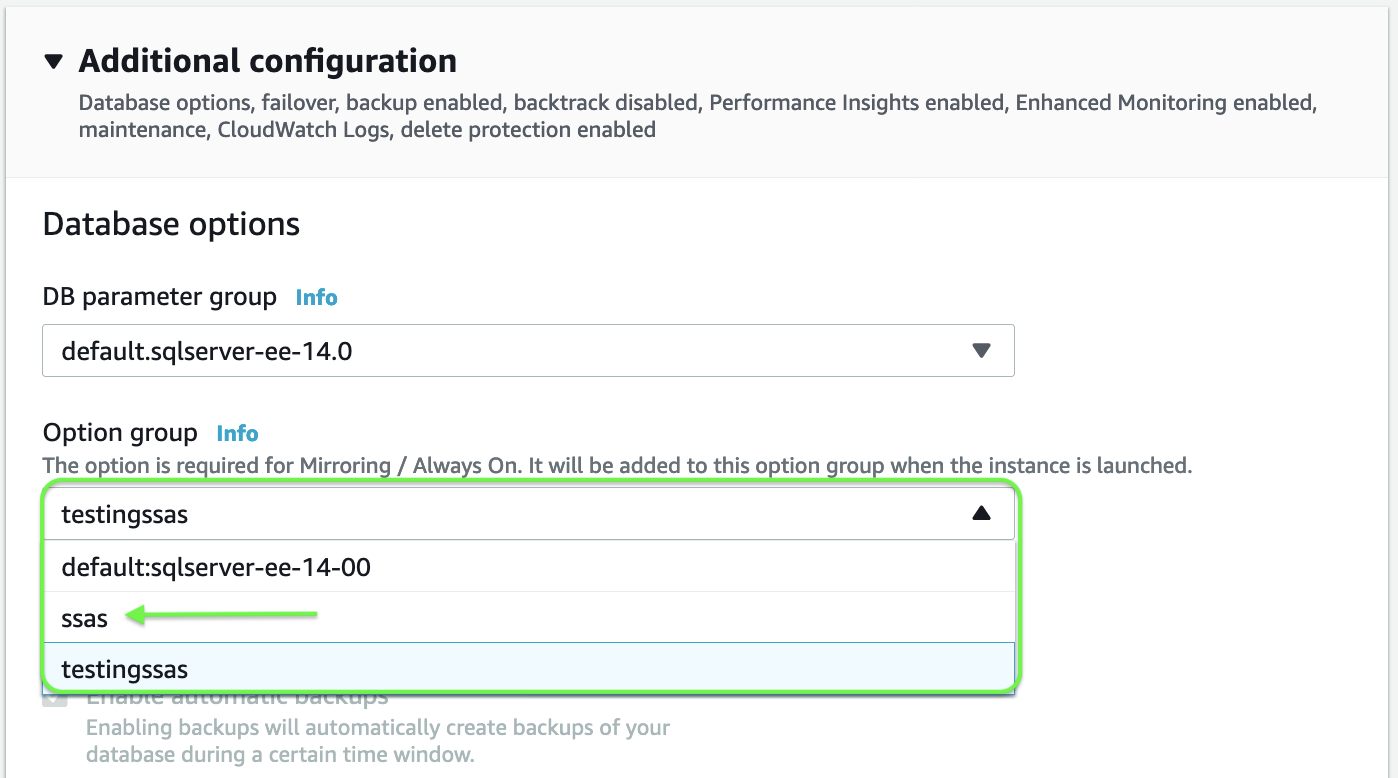Click the Option group up arrow
1398x778 pixels.
tap(981, 514)
